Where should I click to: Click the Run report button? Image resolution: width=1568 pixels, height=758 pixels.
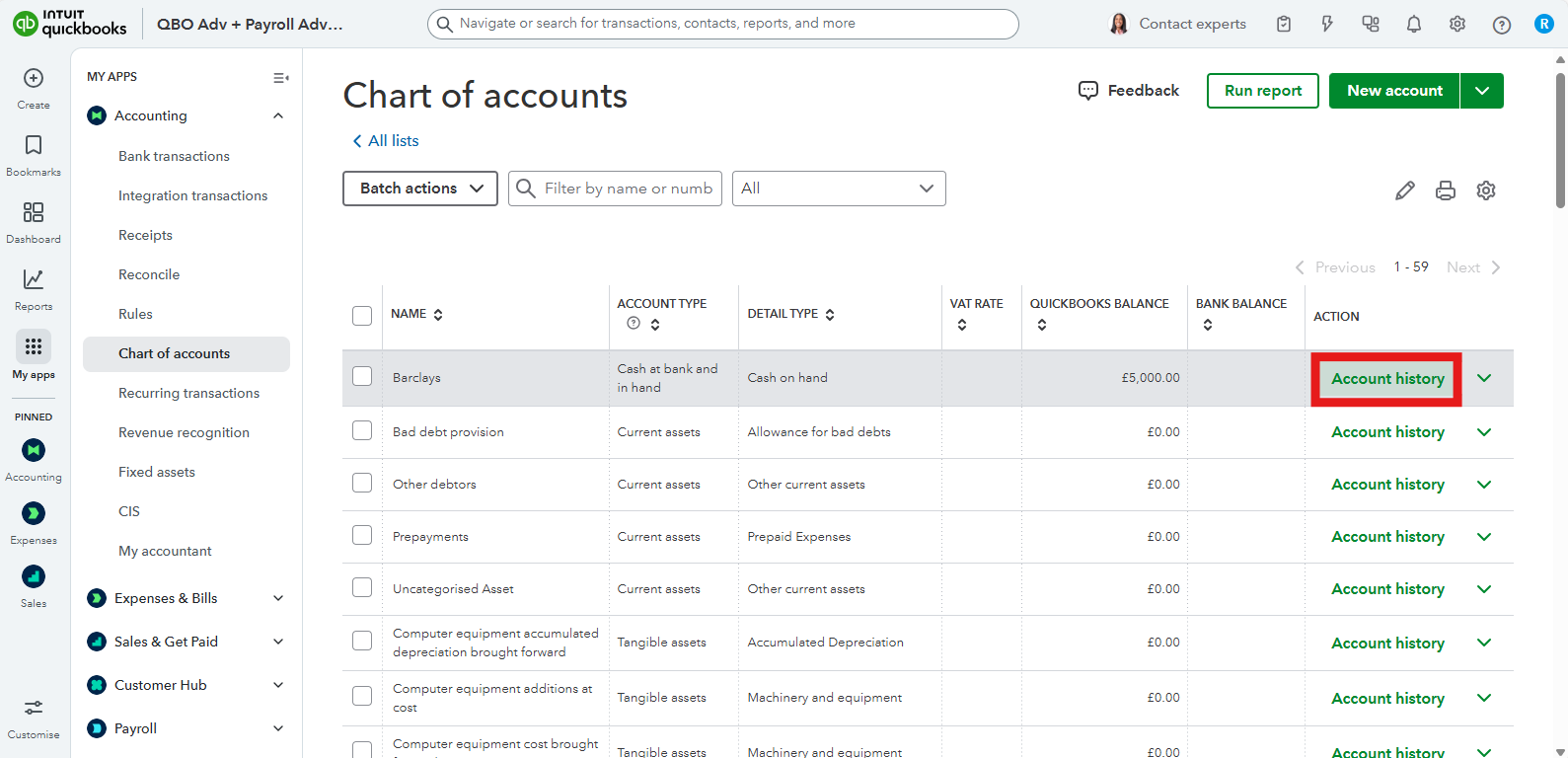(1262, 91)
